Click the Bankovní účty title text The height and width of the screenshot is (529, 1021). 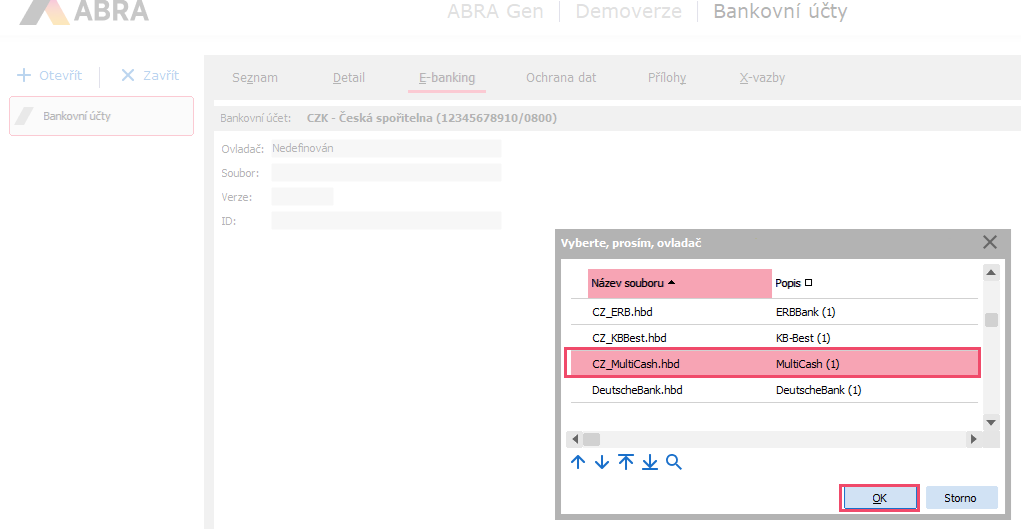(780, 11)
